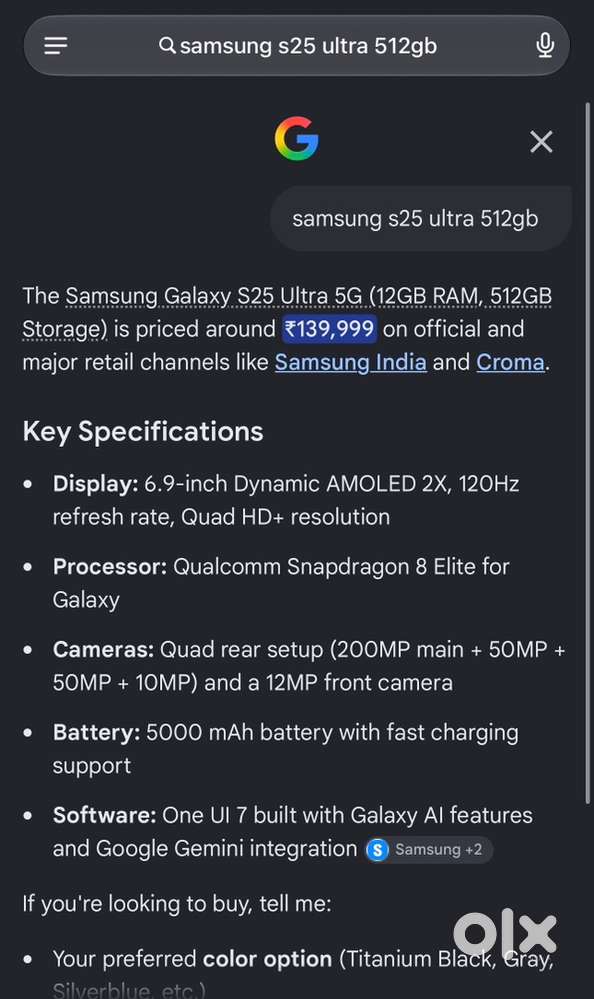Tap the search bar query text
Screen dimensions: 594x999
click(308, 46)
